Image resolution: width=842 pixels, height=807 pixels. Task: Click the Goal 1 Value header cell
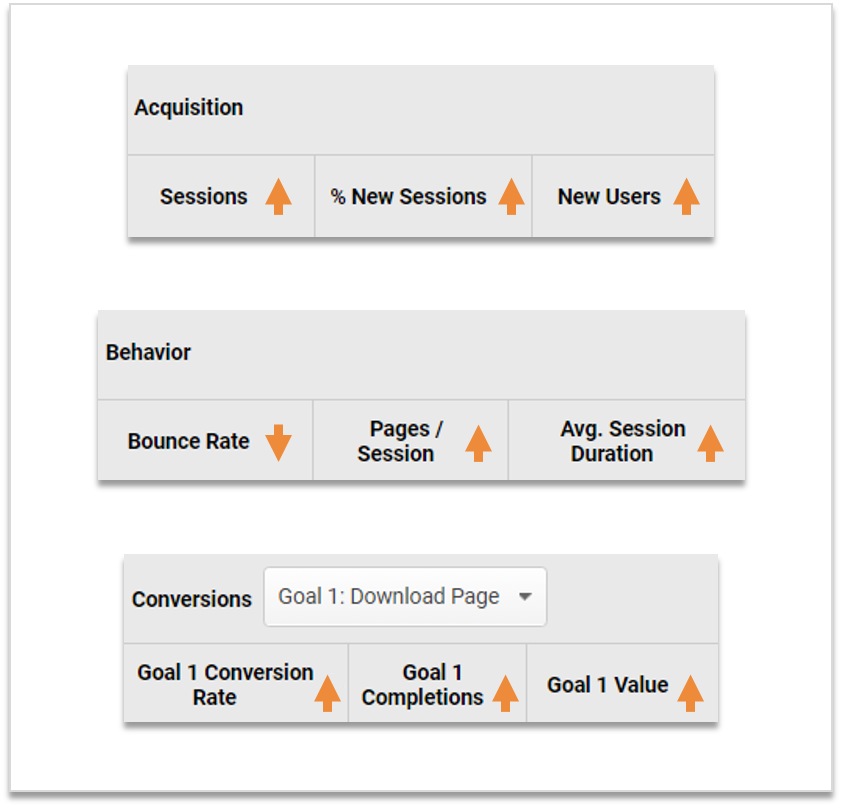(x=608, y=685)
